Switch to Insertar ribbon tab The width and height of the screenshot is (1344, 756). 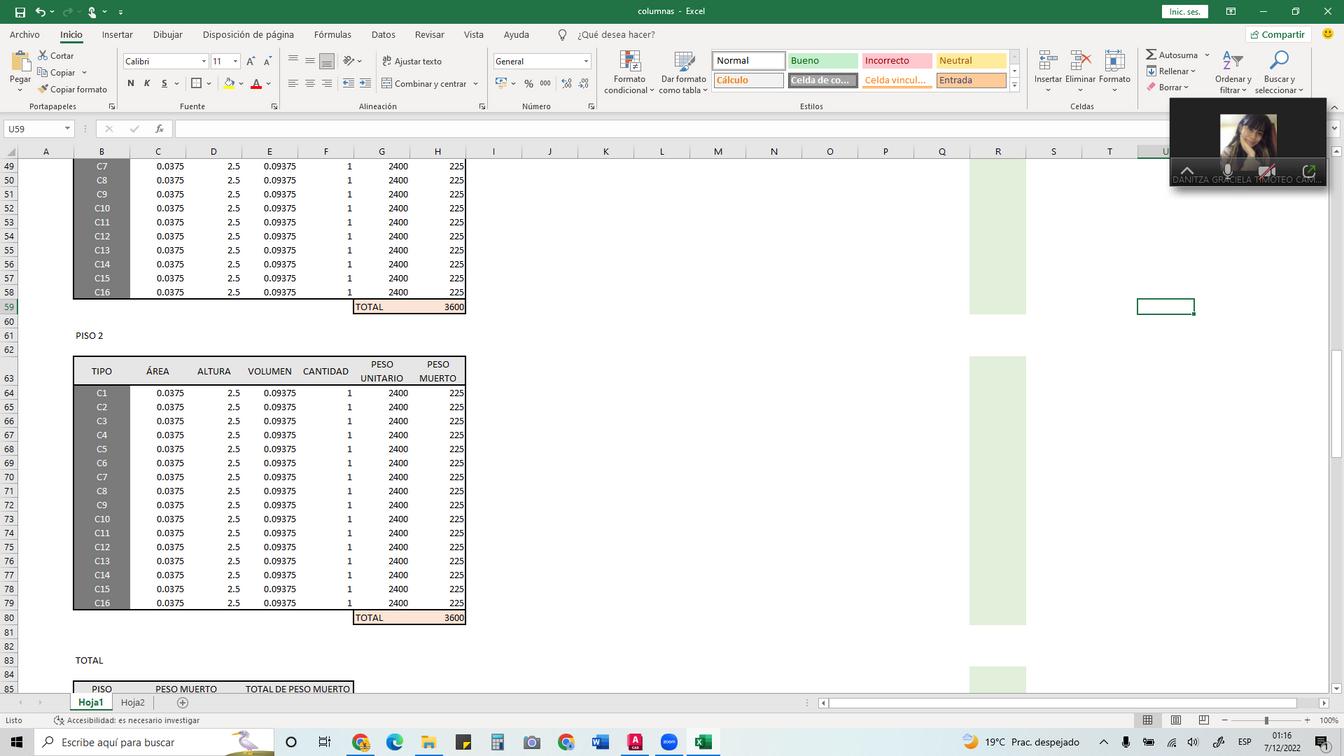click(117, 34)
